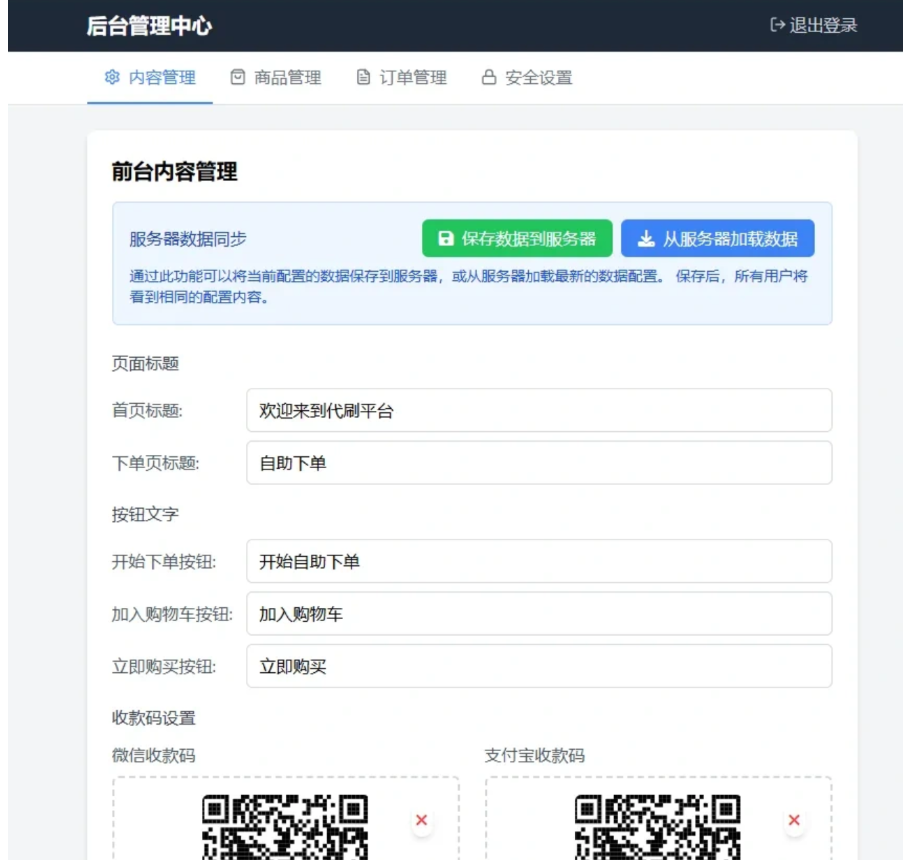The image size is (911, 860).
Task: Open the 订单管理 tab
Action: 400,76
